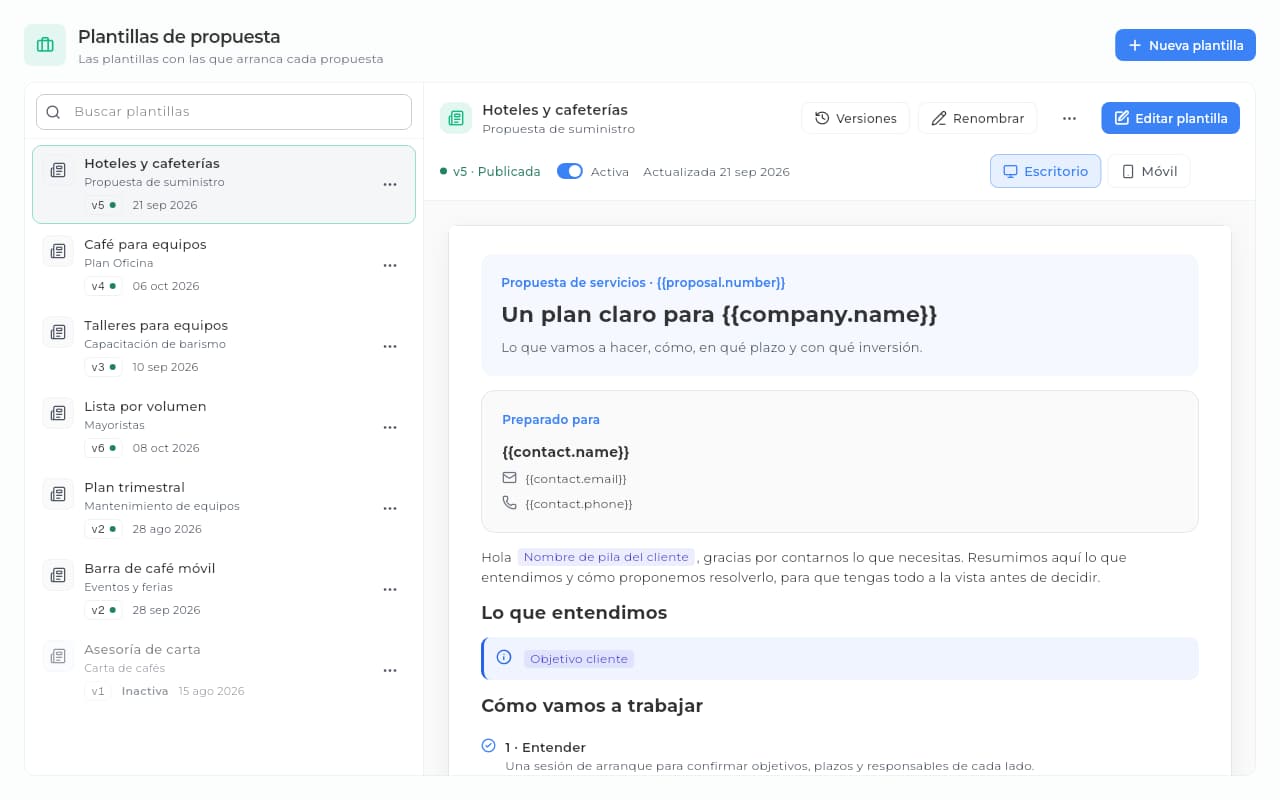
Task: Select the Talleres para equipos template name
Action: [x=156, y=325]
